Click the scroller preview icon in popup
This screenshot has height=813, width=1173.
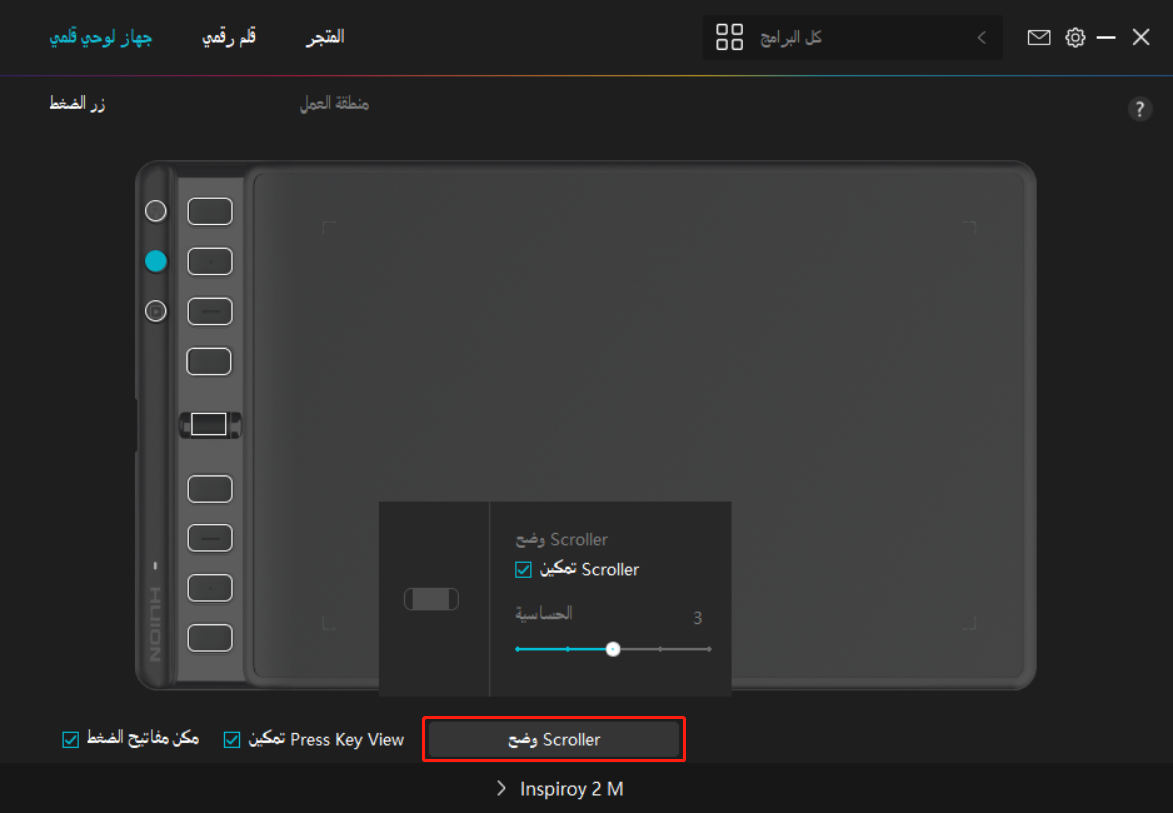pos(432,599)
